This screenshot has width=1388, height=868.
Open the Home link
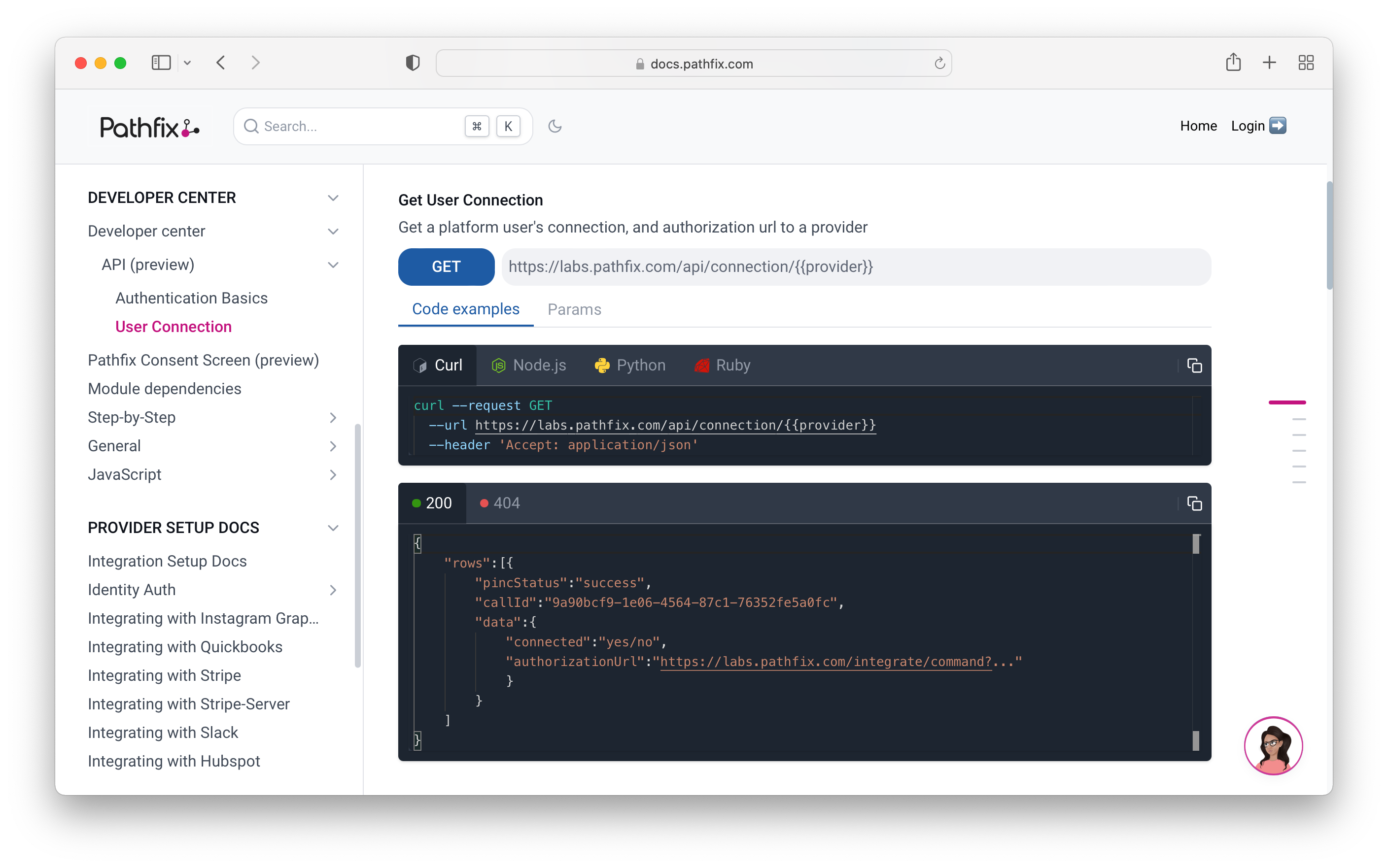pyautogui.click(x=1198, y=126)
